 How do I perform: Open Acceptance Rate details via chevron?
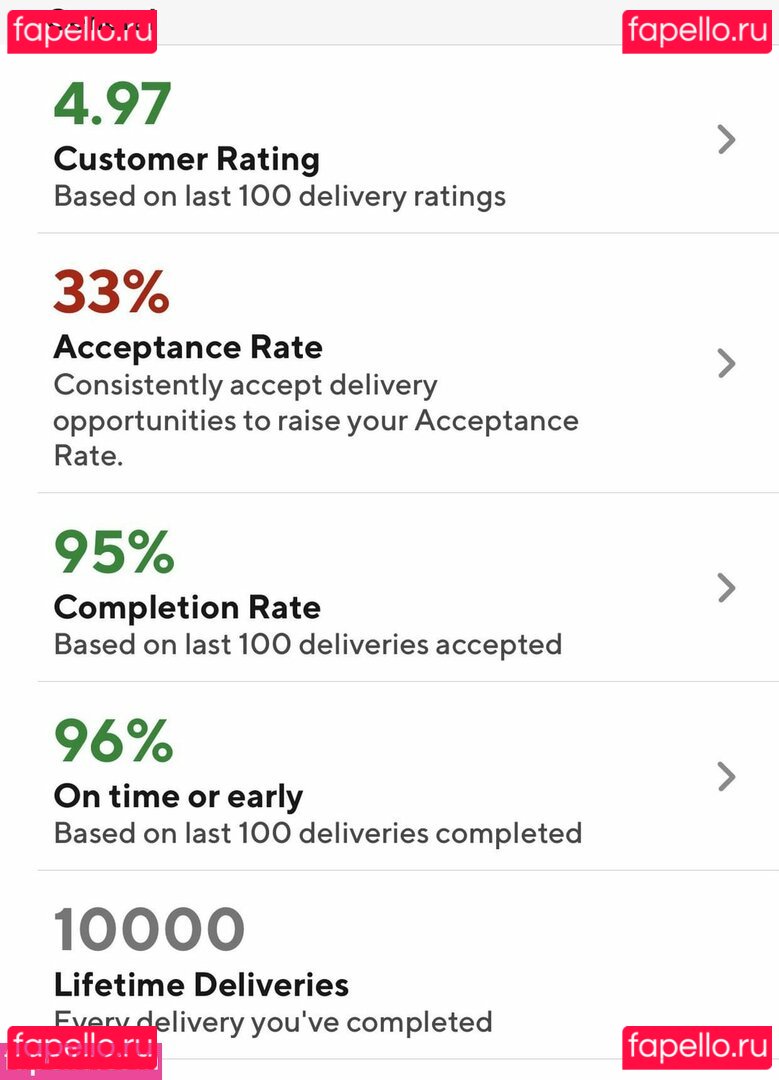(x=727, y=363)
